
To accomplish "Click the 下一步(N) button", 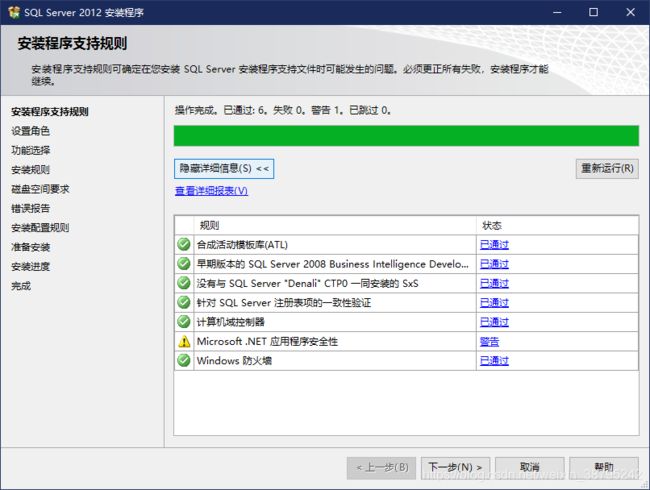I will coord(455,468).
